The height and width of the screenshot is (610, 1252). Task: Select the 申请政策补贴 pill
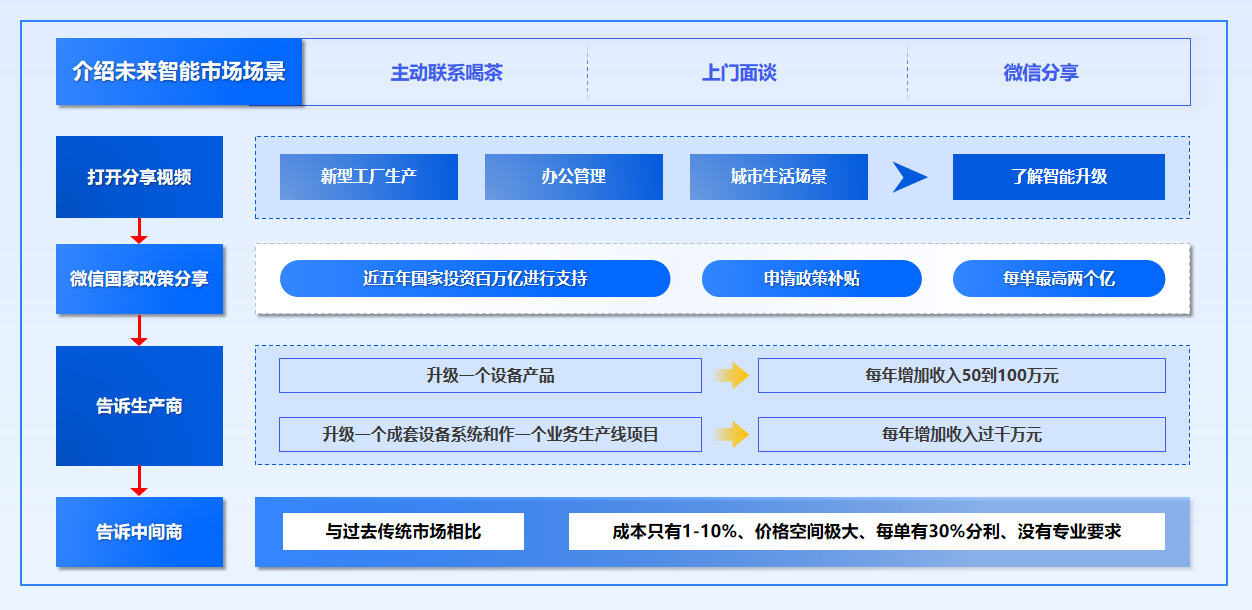click(811, 279)
